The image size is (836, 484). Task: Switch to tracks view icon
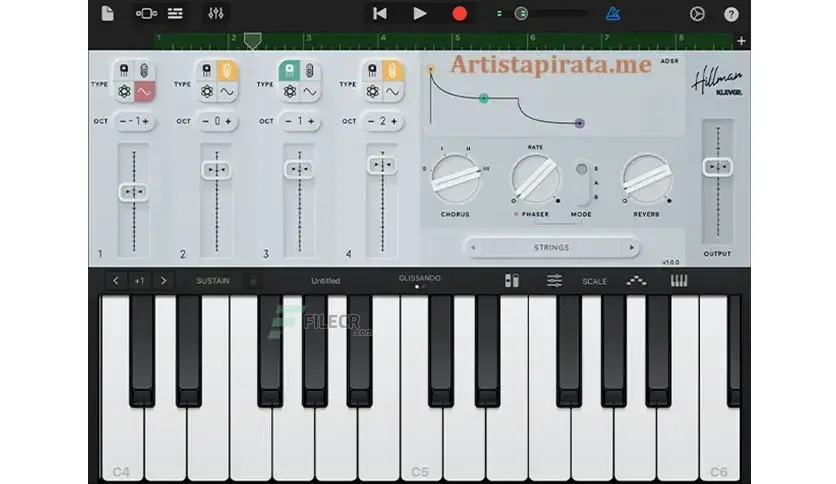point(175,13)
